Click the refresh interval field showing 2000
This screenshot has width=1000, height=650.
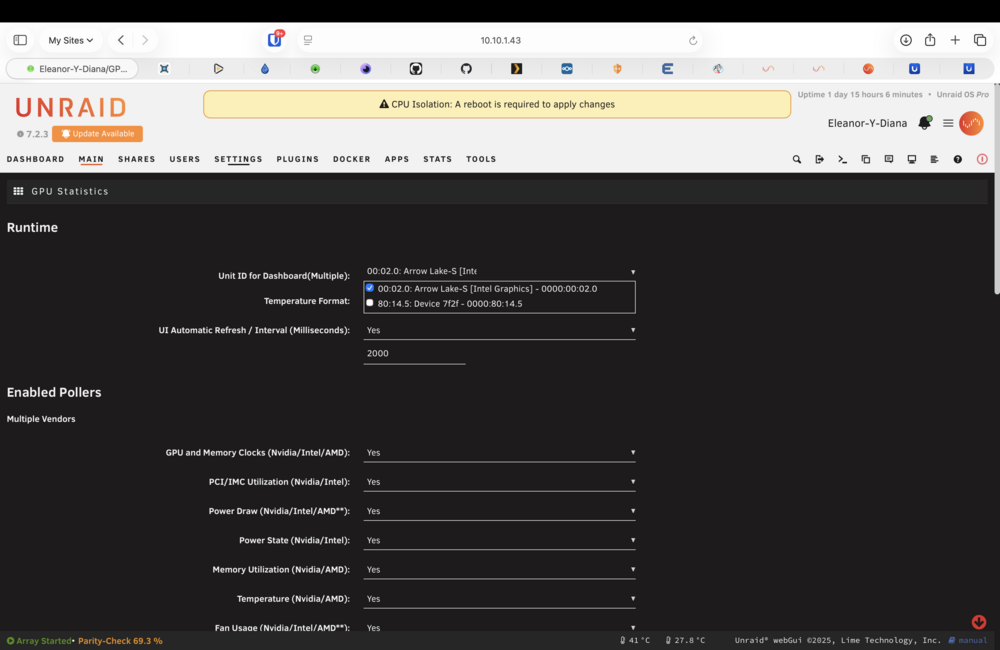click(415, 353)
